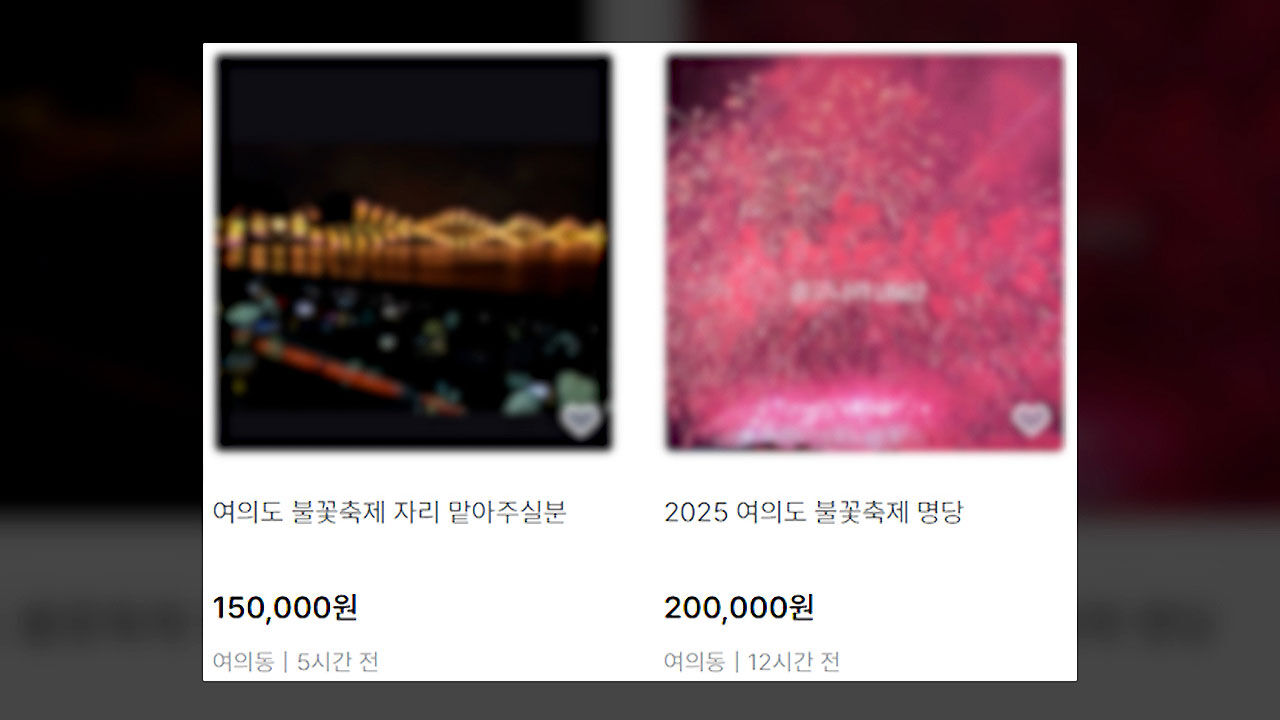Select the 150,000원 price
This screenshot has width=1280, height=720.
click(285, 607)
